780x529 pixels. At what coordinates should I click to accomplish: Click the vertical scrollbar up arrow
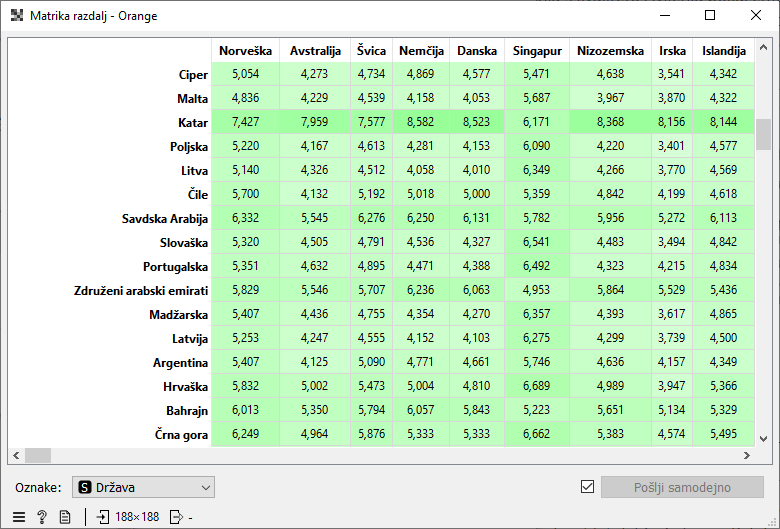[x=763, y=49]
